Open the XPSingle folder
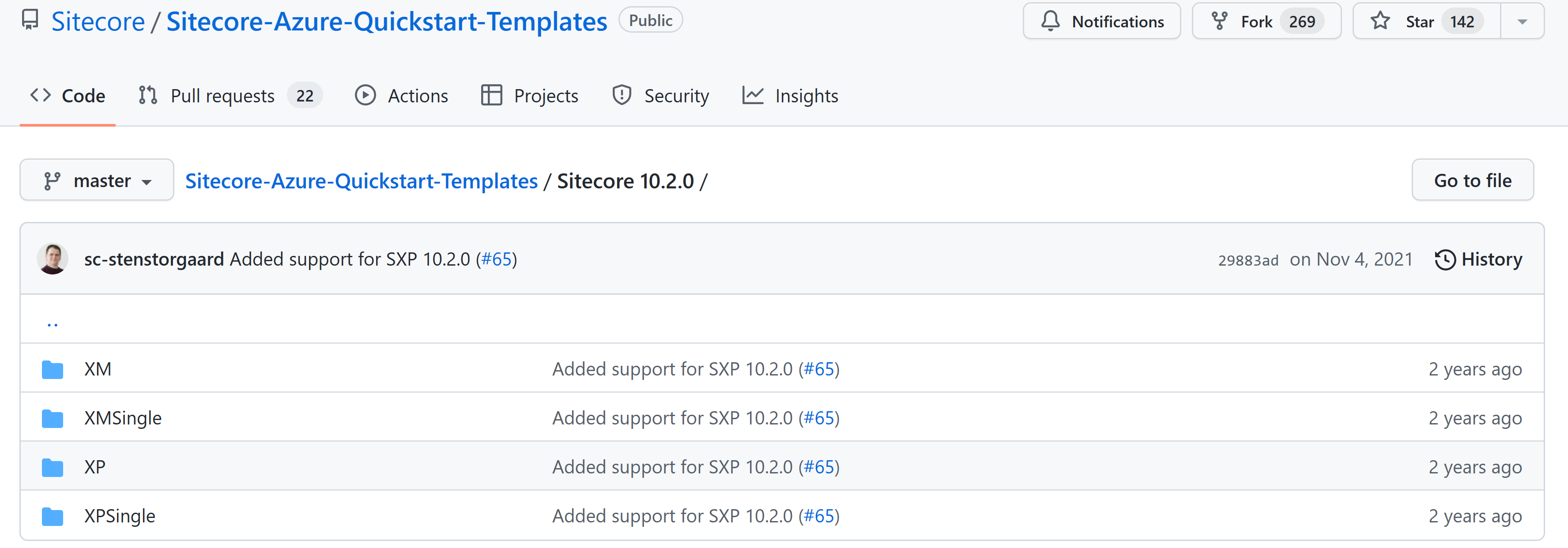Image resolution: width=1568 pixels, height=548 pixels. tap(120, 516)
